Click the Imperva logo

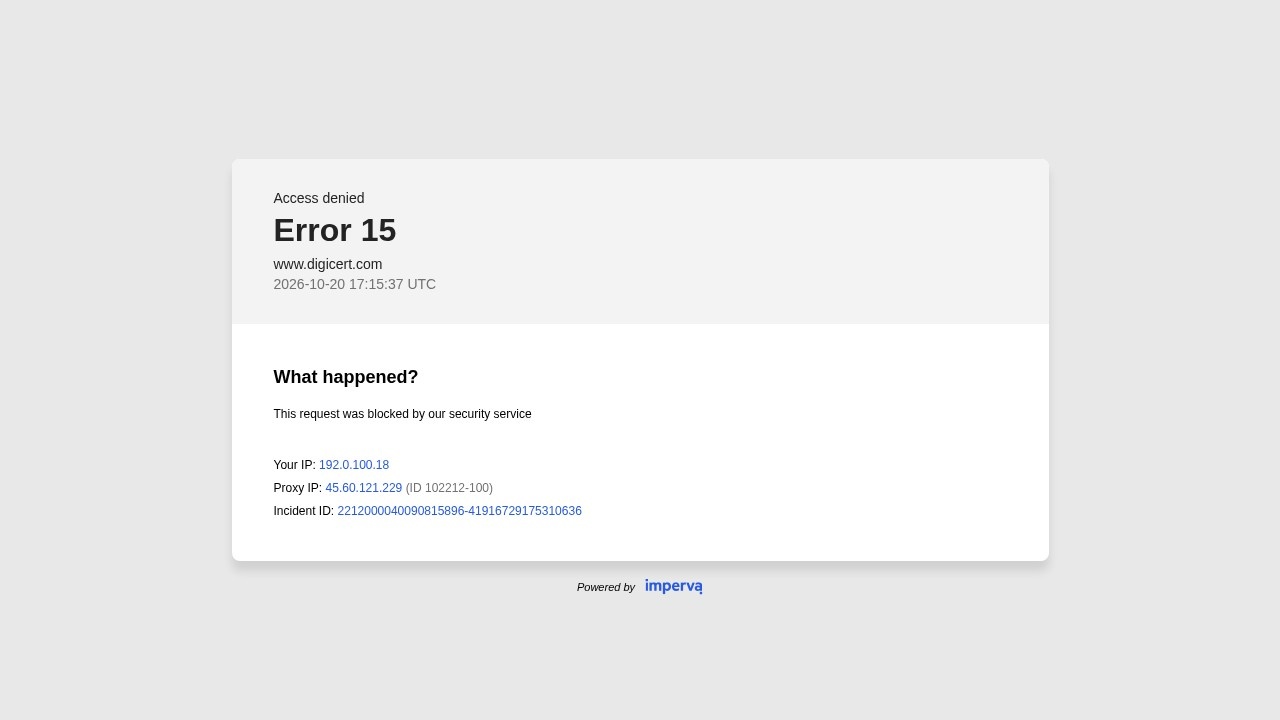(673, 587)
